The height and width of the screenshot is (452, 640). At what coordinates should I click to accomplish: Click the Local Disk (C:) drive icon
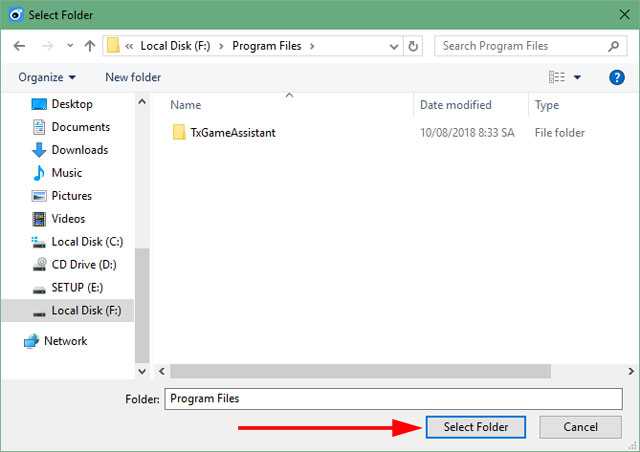pyautogui.click(x=39, y=242)
